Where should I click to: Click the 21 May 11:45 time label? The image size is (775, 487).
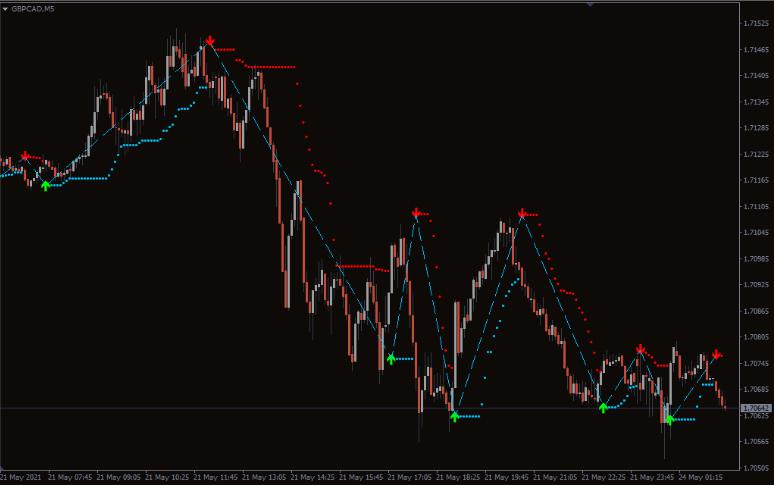215,478
